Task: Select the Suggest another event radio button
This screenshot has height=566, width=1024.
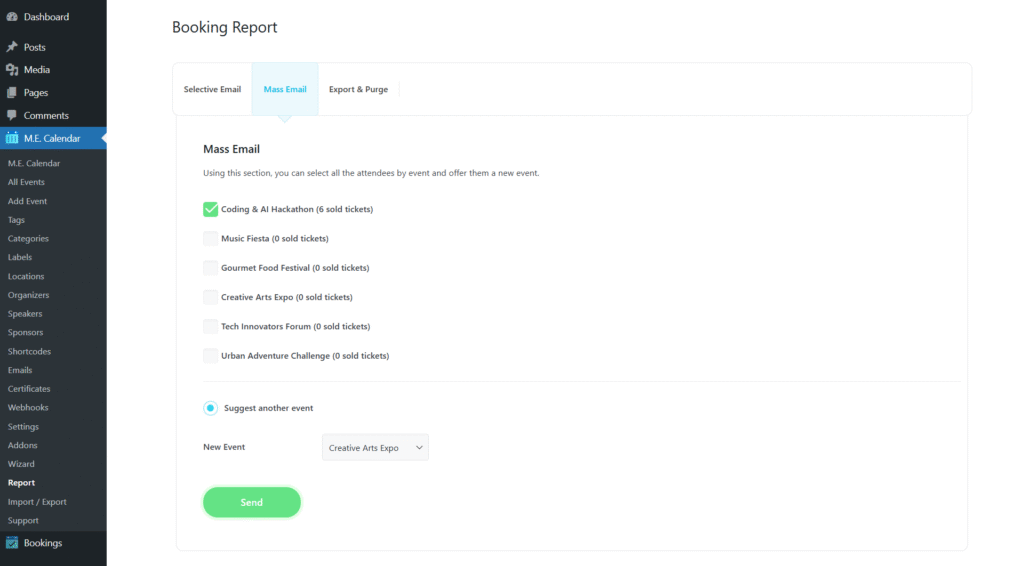Action: [x=210, y=408]
